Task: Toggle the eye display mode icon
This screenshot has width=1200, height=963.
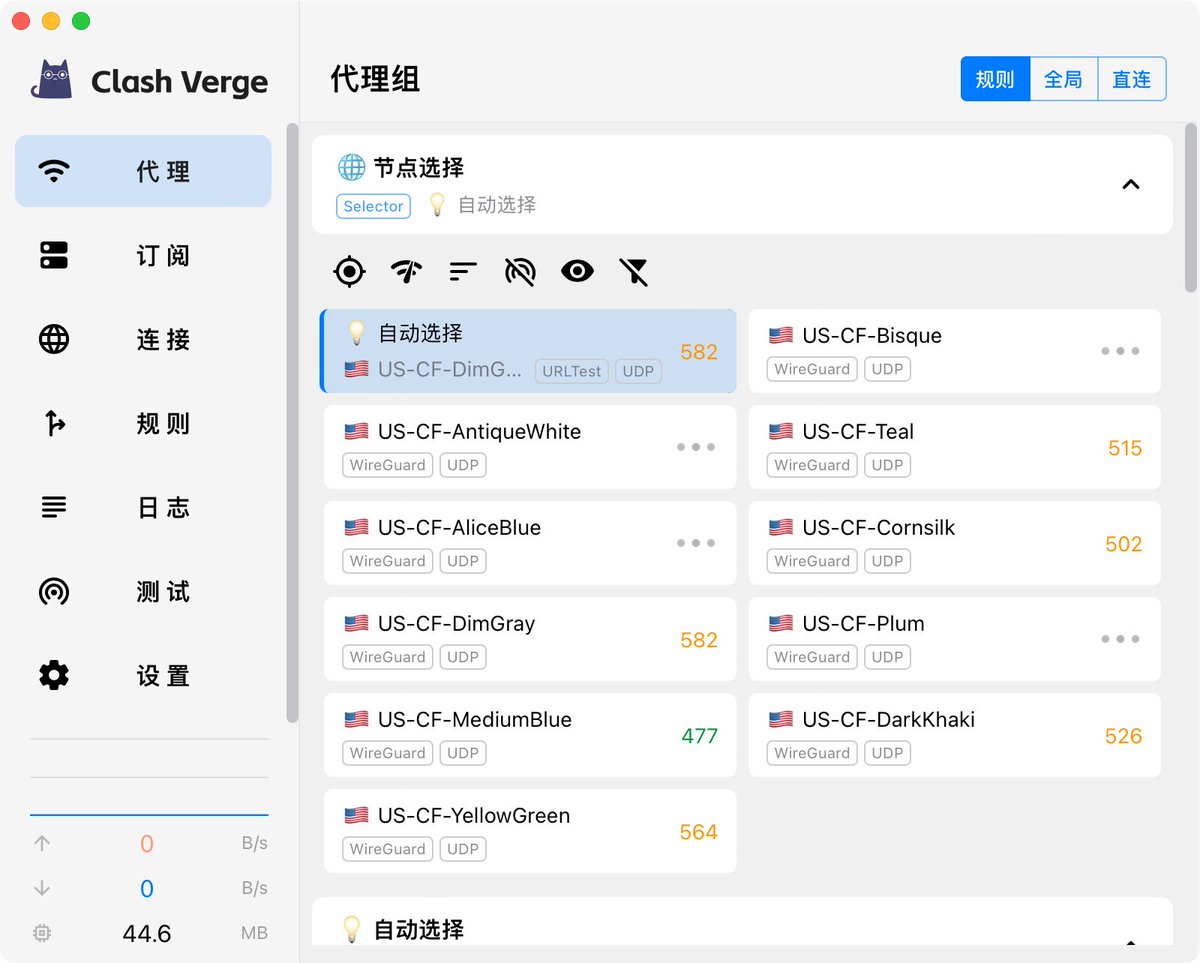Action: point(577,270)
